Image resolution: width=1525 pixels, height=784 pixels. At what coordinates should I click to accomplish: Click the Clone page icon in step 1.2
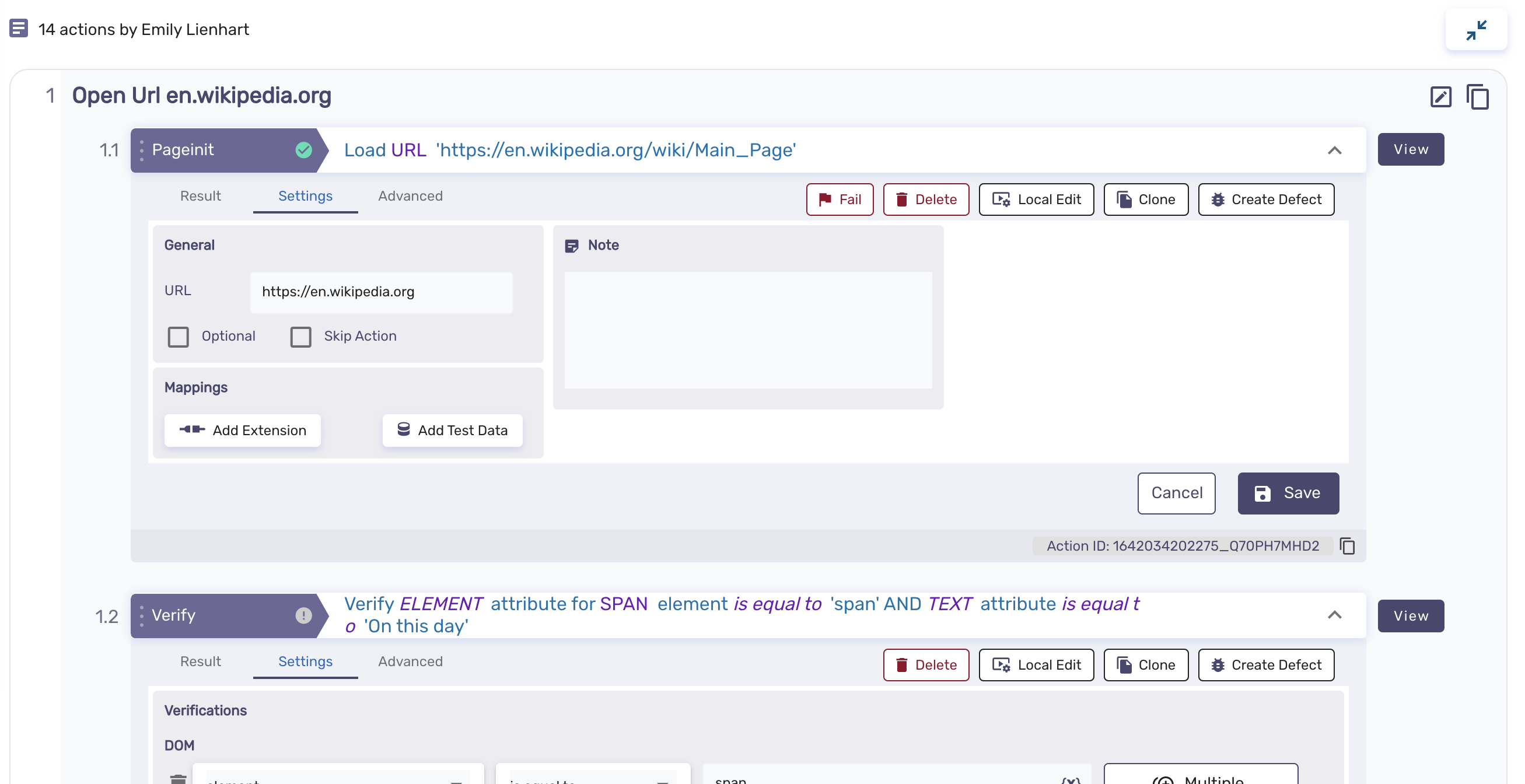click(x=1124, y=665)
